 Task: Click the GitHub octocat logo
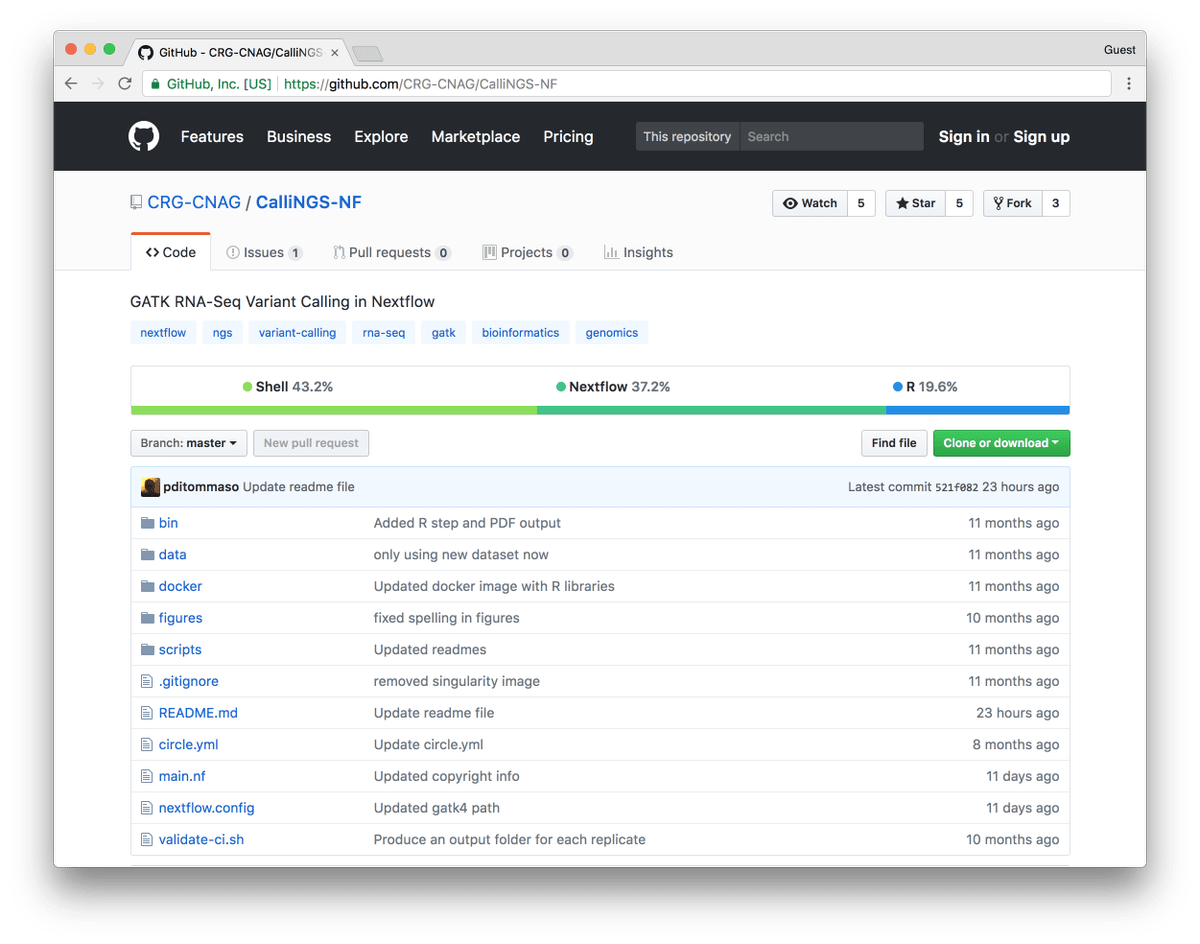coord(143,136)
